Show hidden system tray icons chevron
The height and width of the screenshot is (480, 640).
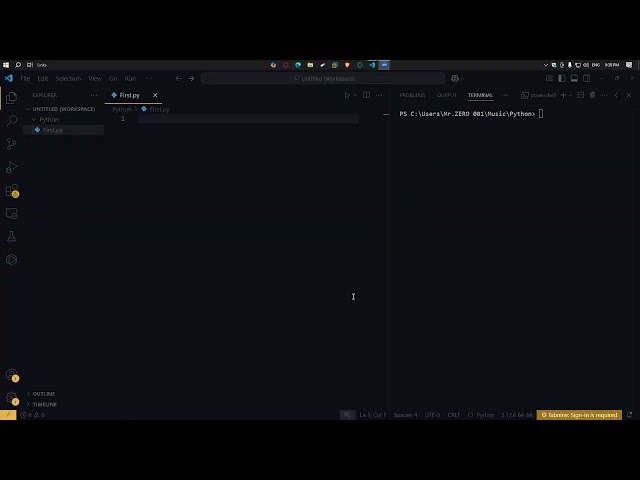pos(545,65)
